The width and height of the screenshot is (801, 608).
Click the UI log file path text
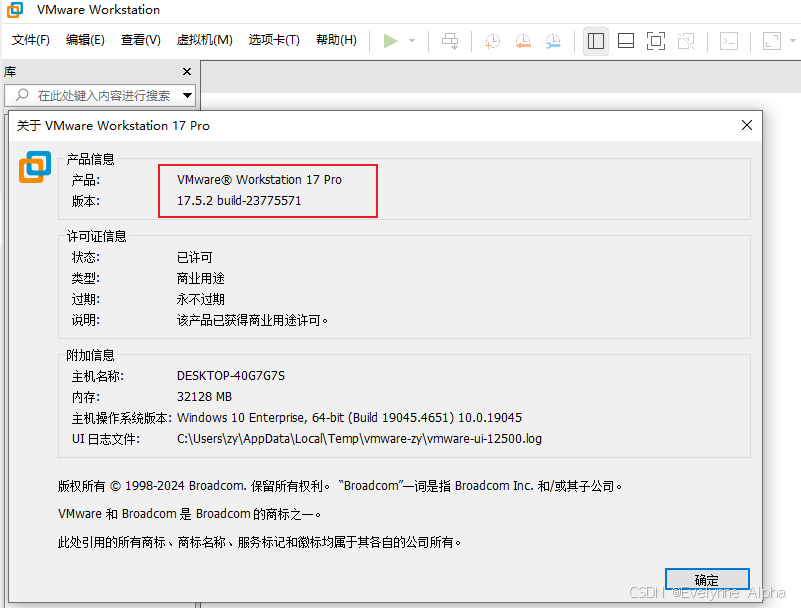click(359, 439)
